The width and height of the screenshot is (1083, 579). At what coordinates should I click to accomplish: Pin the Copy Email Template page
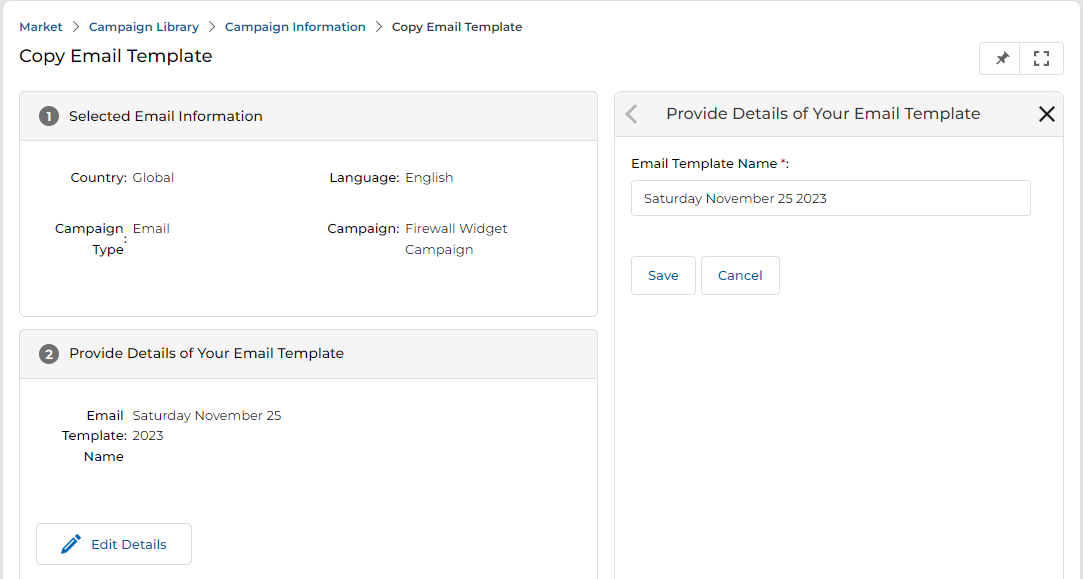(x=1000, y=59)
